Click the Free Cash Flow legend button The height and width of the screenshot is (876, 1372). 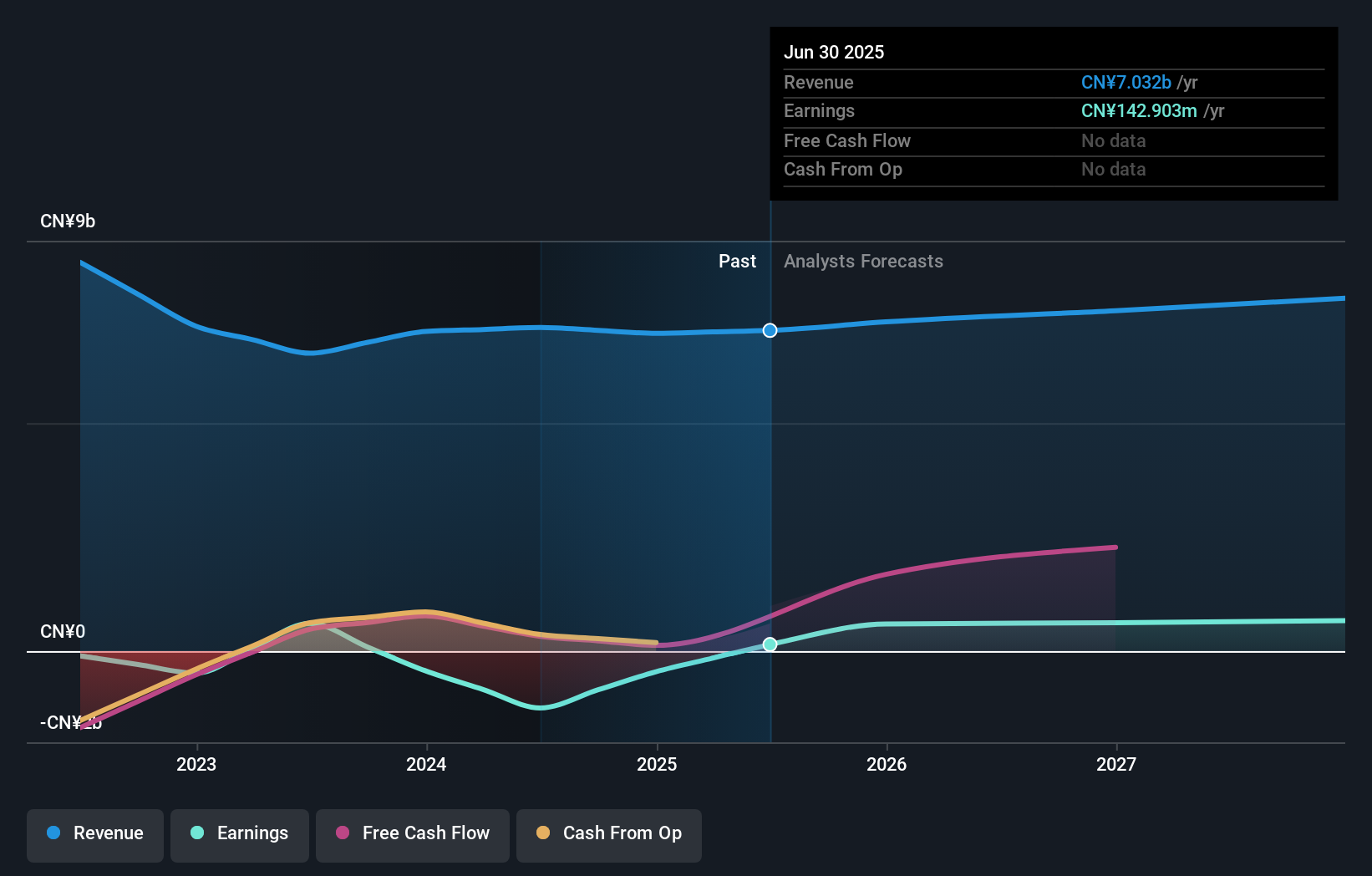point(412,835)
